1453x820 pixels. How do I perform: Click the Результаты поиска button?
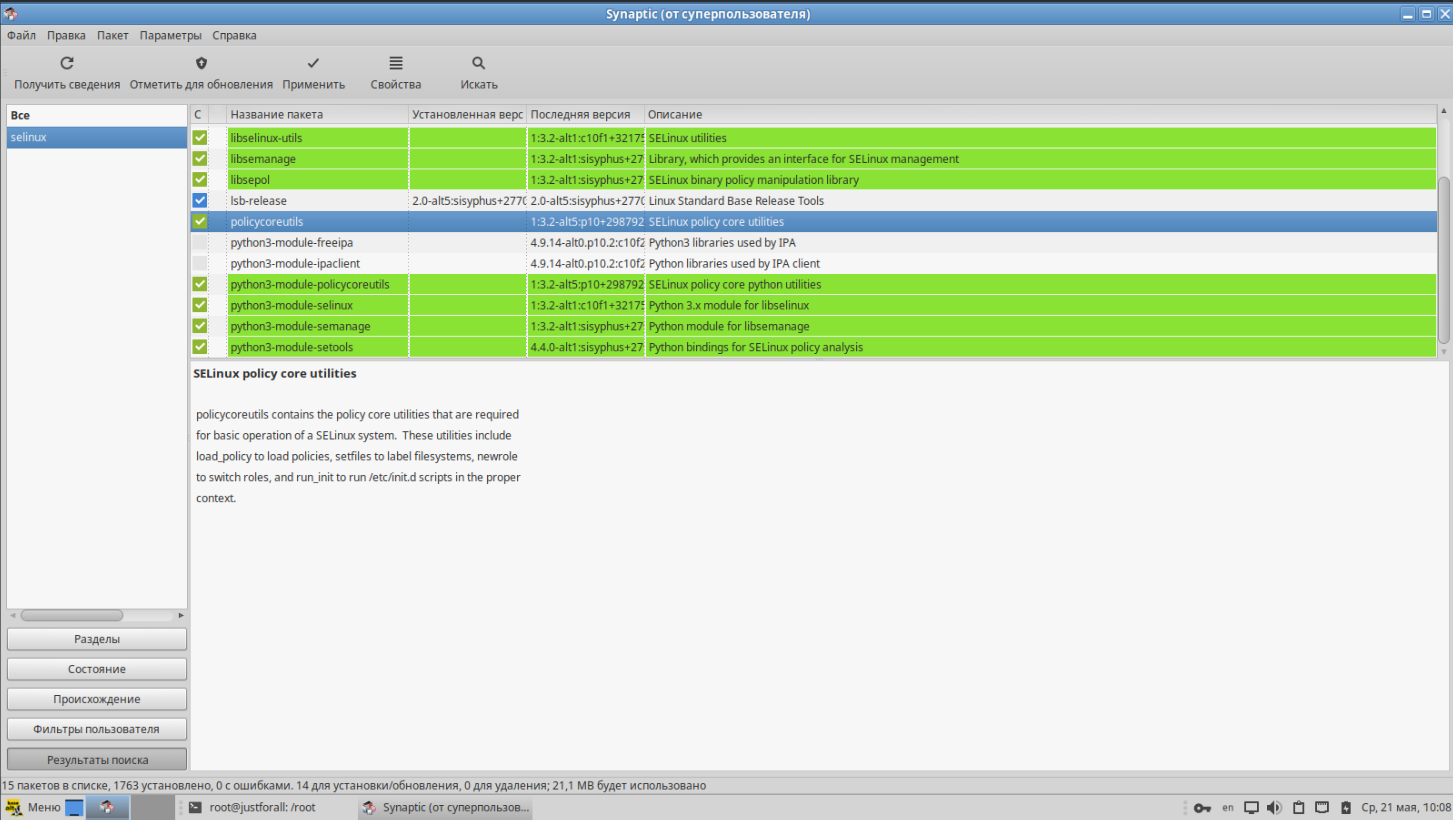(x=97, y=760)
